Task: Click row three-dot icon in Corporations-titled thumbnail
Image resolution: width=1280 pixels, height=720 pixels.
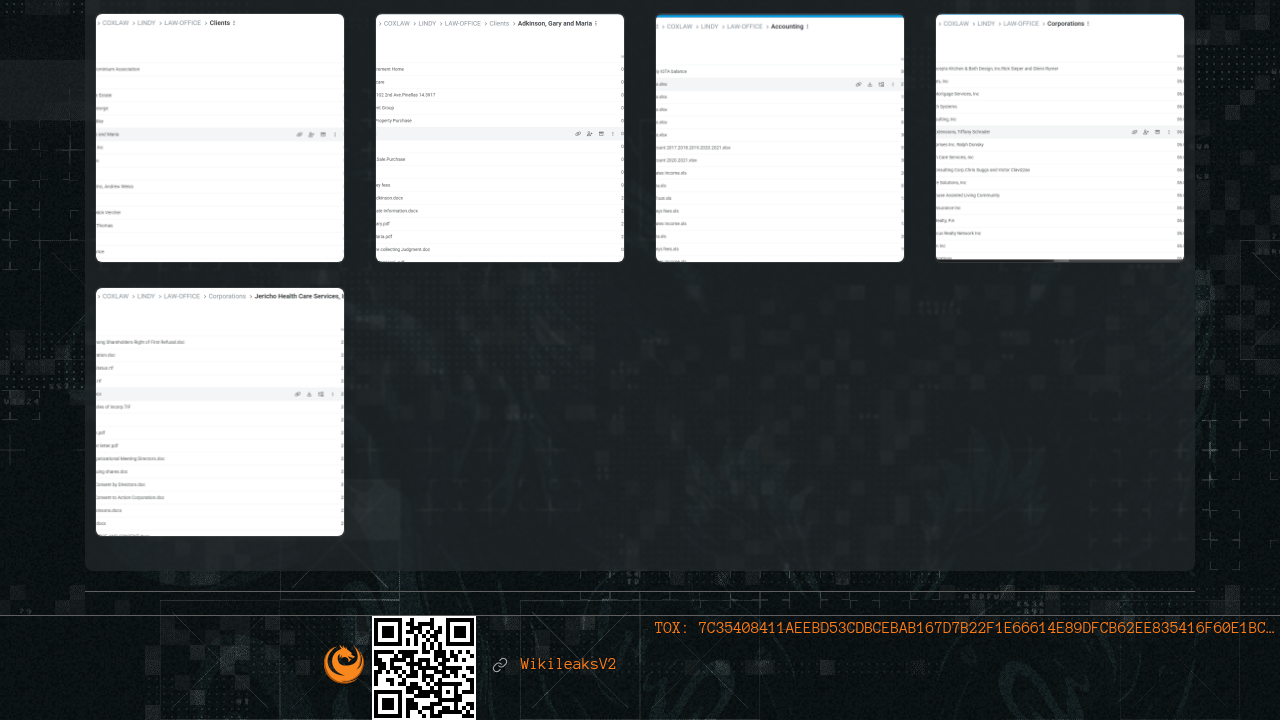Action: [x=1169, y=132]
